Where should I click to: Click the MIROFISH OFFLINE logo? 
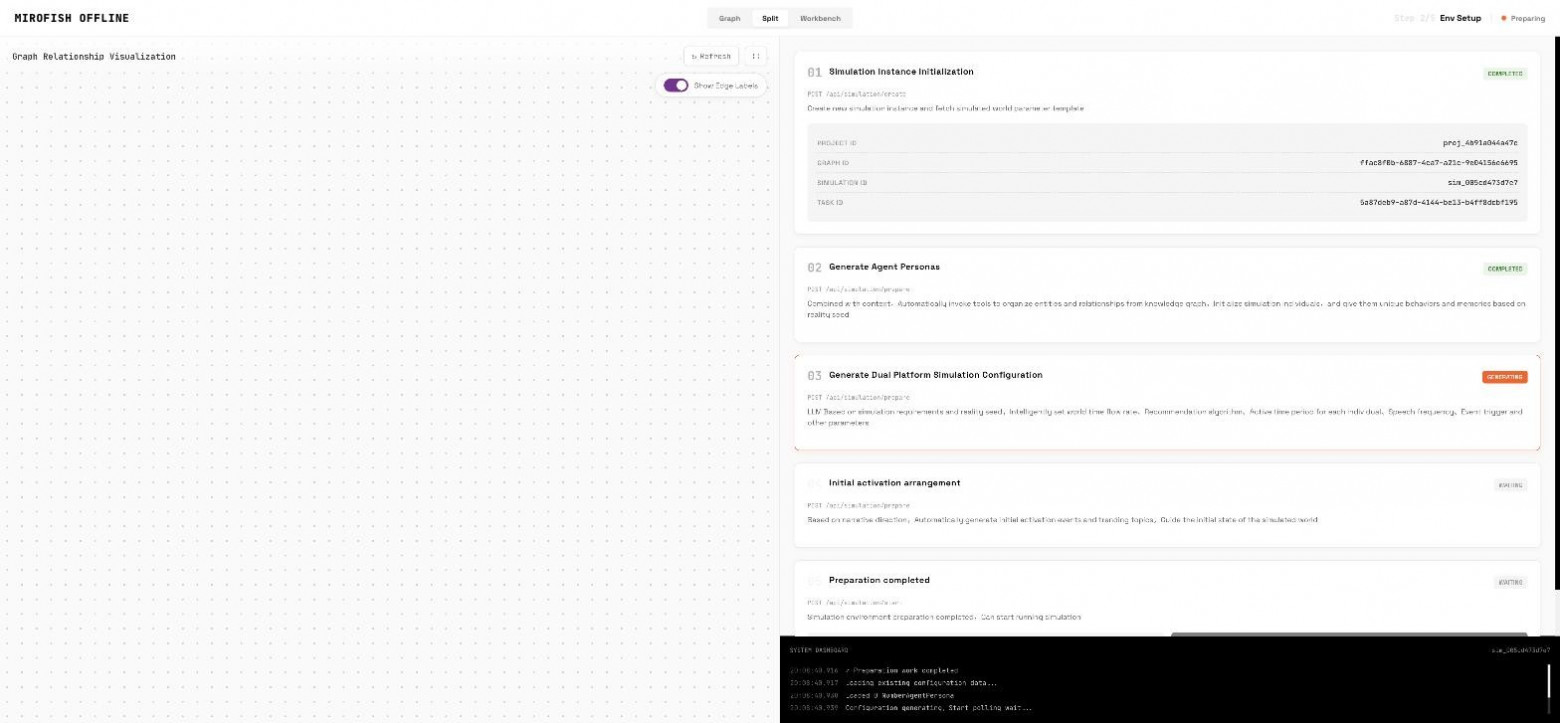tap(71, 18)
